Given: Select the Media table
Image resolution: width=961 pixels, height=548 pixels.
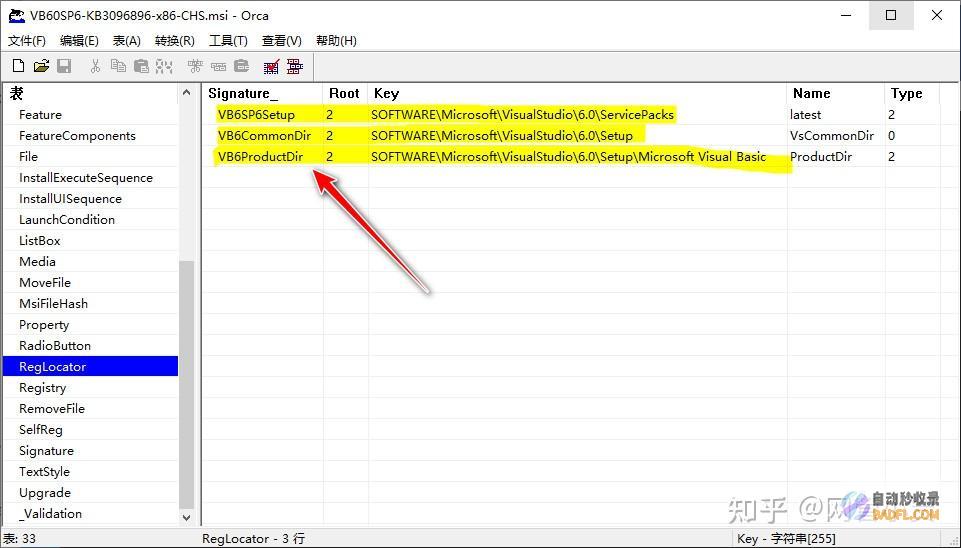Looking at the screenshot, I should point(37,262).
